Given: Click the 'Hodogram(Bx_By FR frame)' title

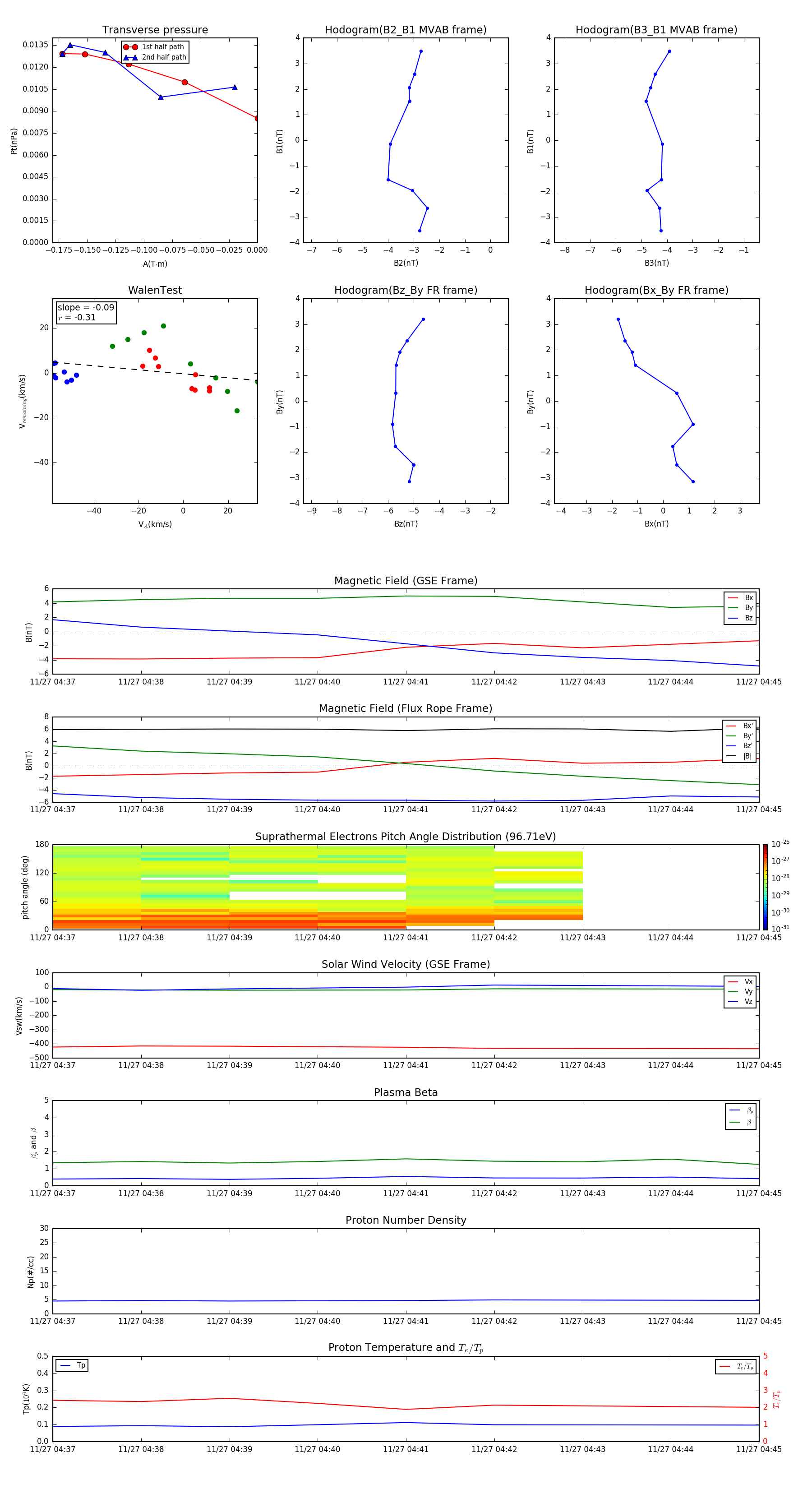Looking at the screenshot, I should [x=656, y=290].
